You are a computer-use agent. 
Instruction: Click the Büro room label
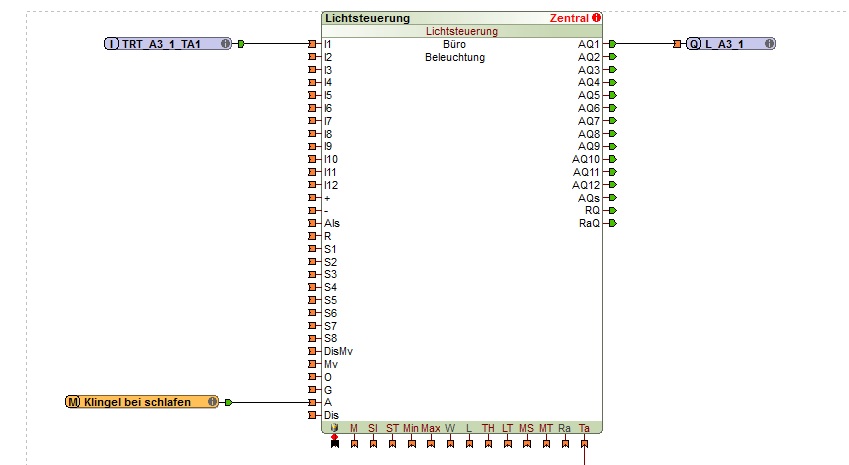pyautogui.click(x=454, y=44)
